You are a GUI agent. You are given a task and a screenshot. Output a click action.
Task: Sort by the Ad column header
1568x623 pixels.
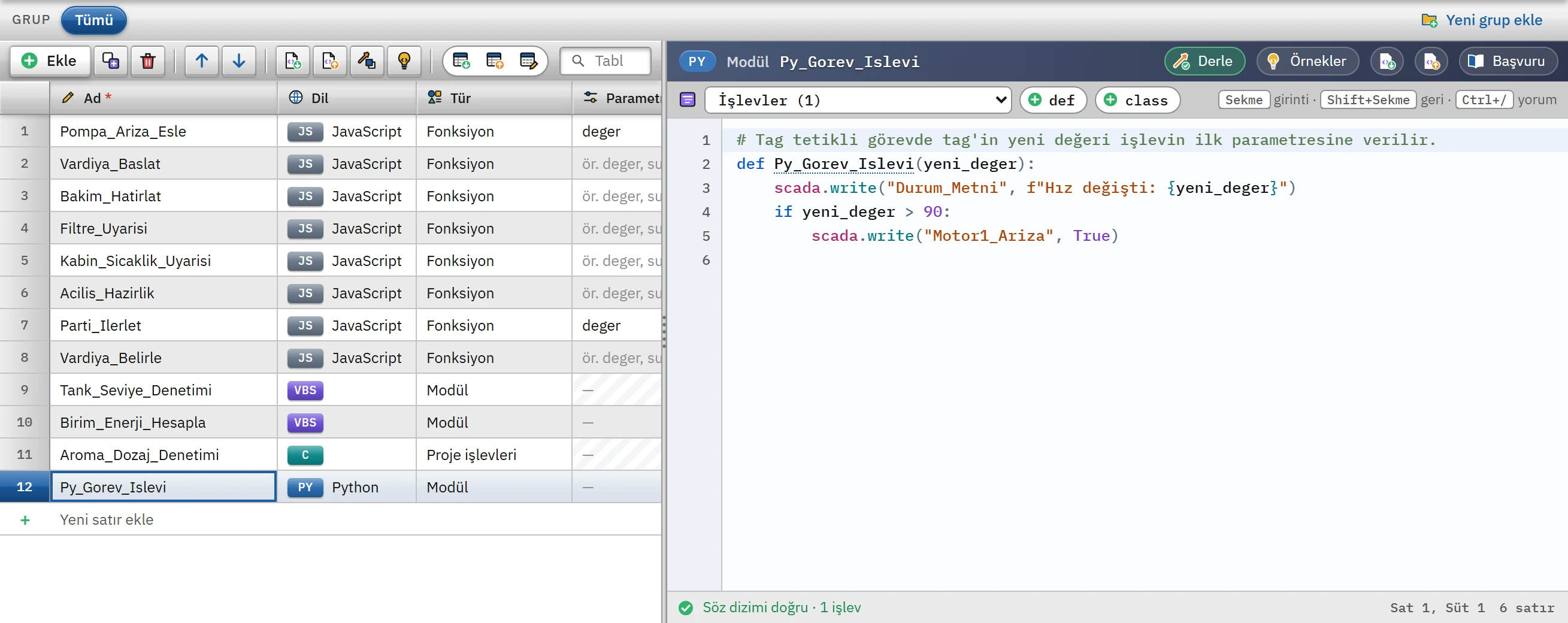coord(163,98)
